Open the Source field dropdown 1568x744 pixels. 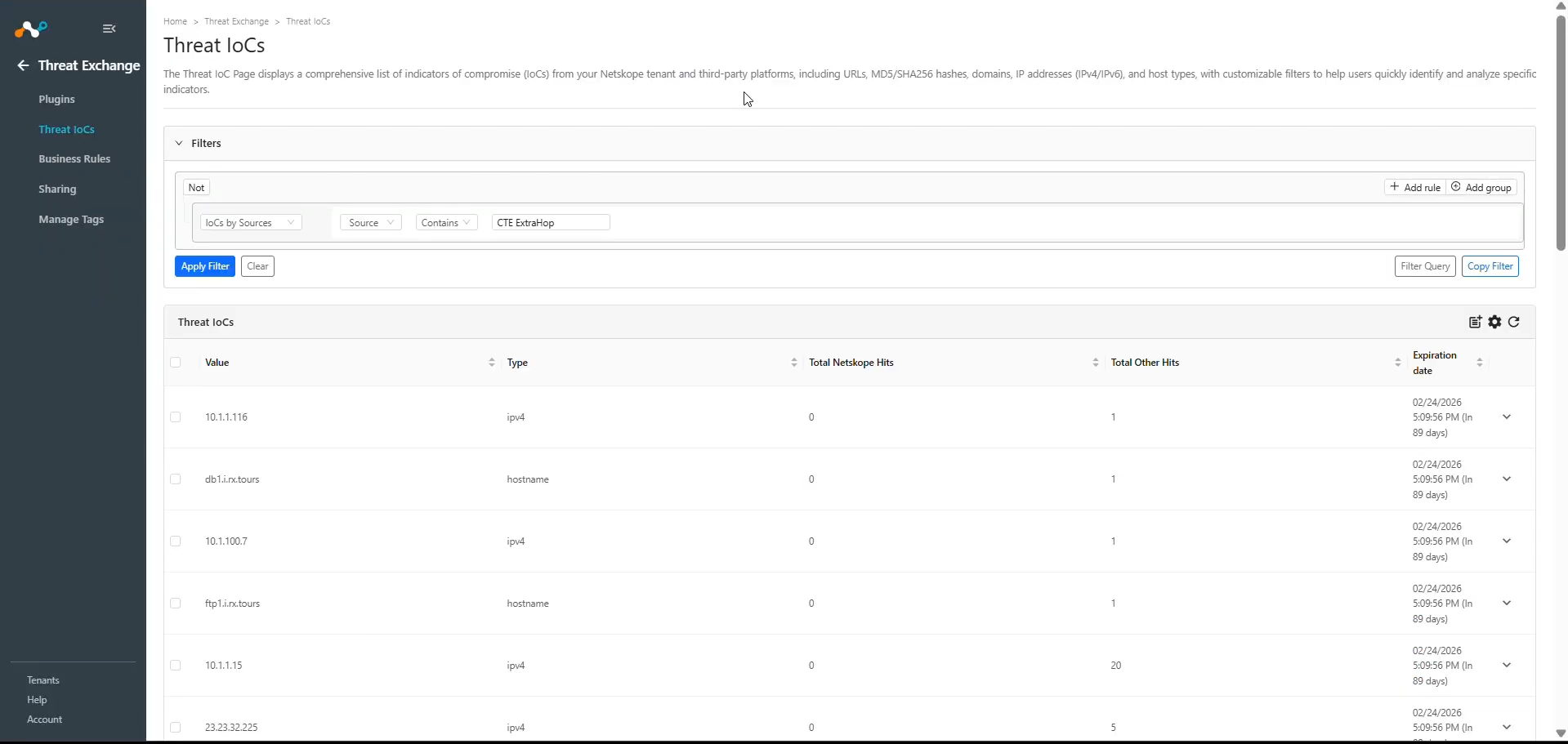371,223
